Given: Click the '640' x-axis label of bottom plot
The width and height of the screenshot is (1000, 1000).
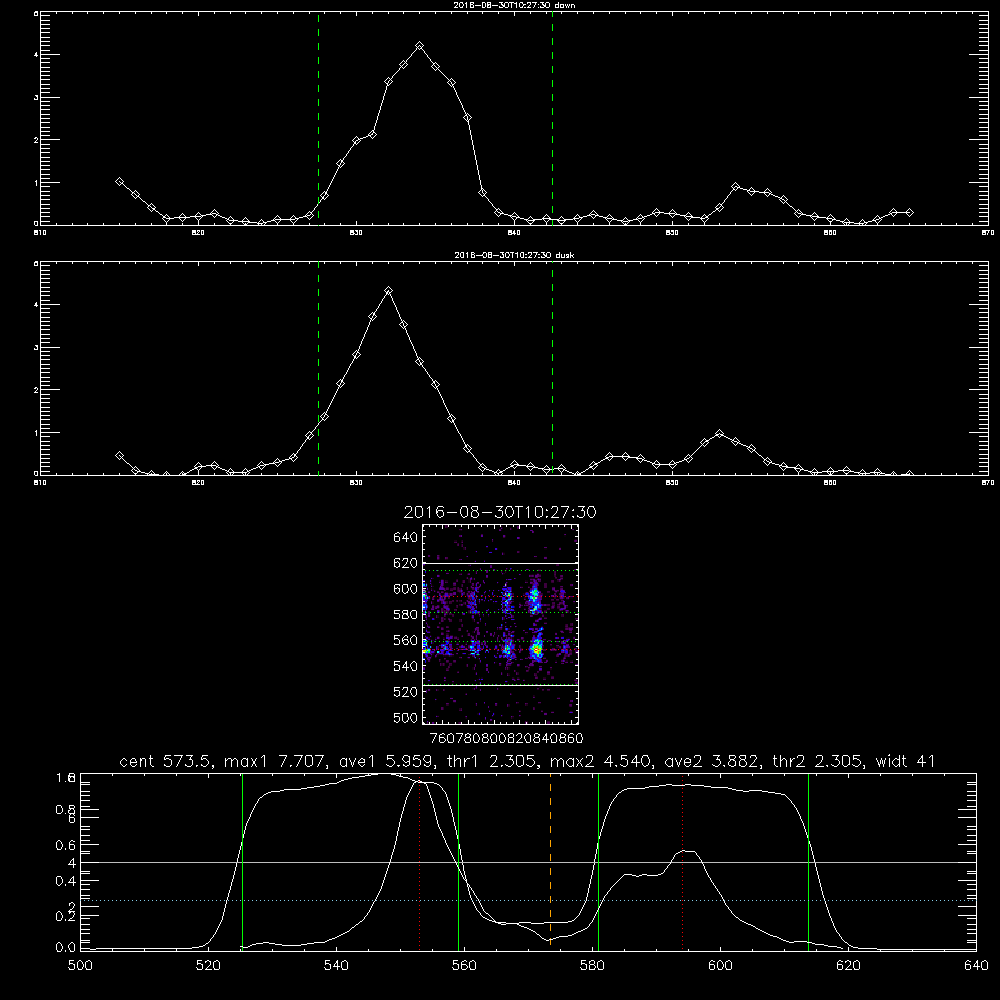Looking at the screenshot, I should click(x=976, y=966).
